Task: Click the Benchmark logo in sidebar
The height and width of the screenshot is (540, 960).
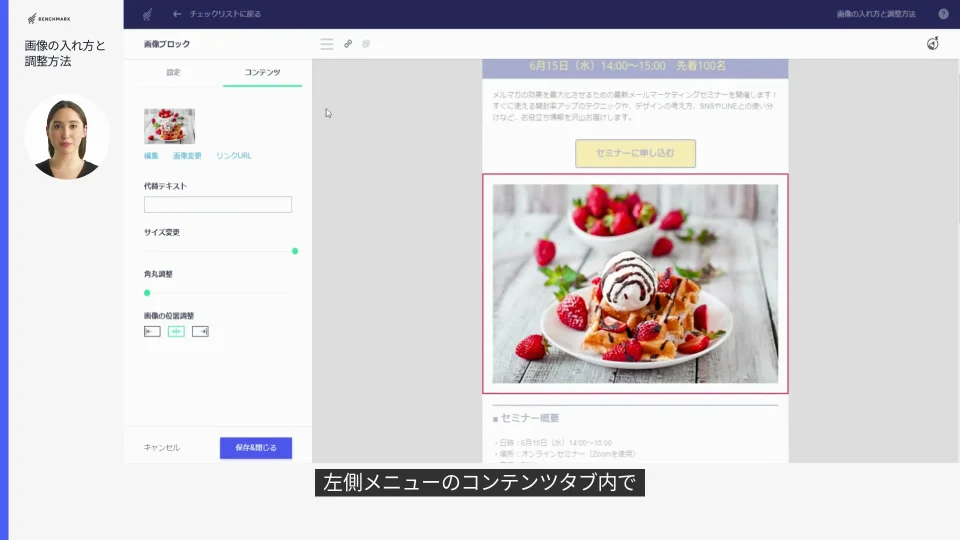Action: pos(49,18)
